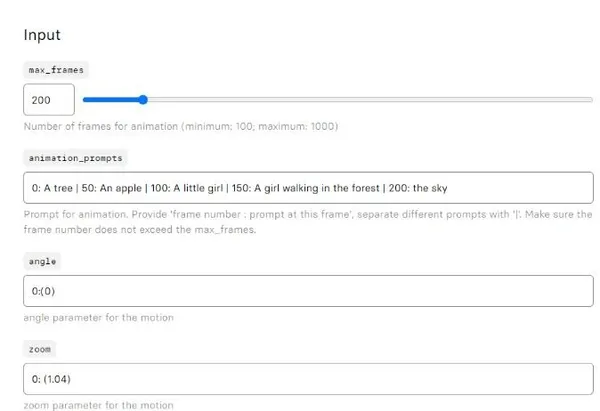Click the "angle parameter for the motion" hint
Image resolution: width=600 pixels, height=411 pixels.
(99, 318)
